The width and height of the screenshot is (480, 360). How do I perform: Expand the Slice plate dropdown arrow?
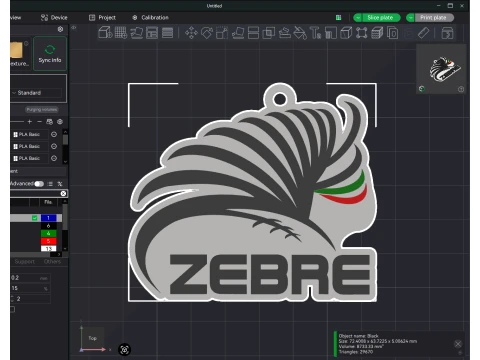(x=358, y=18)
